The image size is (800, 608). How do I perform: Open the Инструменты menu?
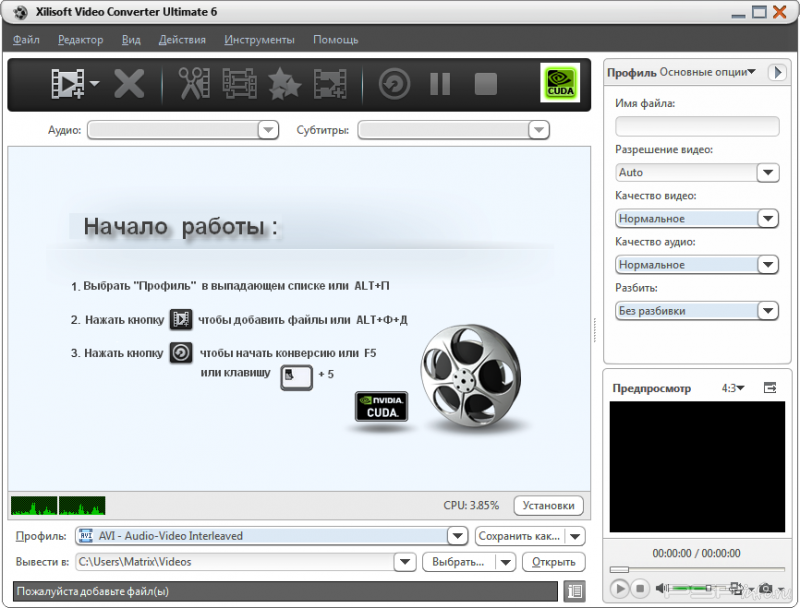click(x=259, y=40)
